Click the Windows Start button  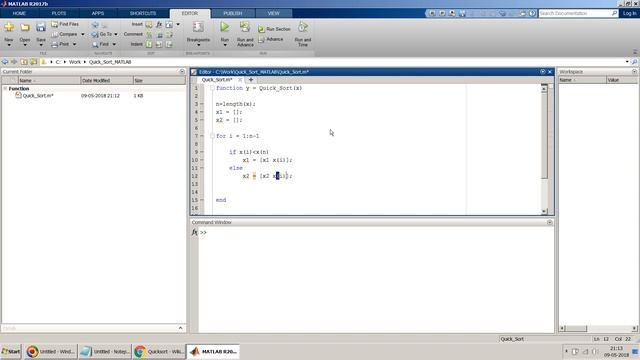pos(11,351)
